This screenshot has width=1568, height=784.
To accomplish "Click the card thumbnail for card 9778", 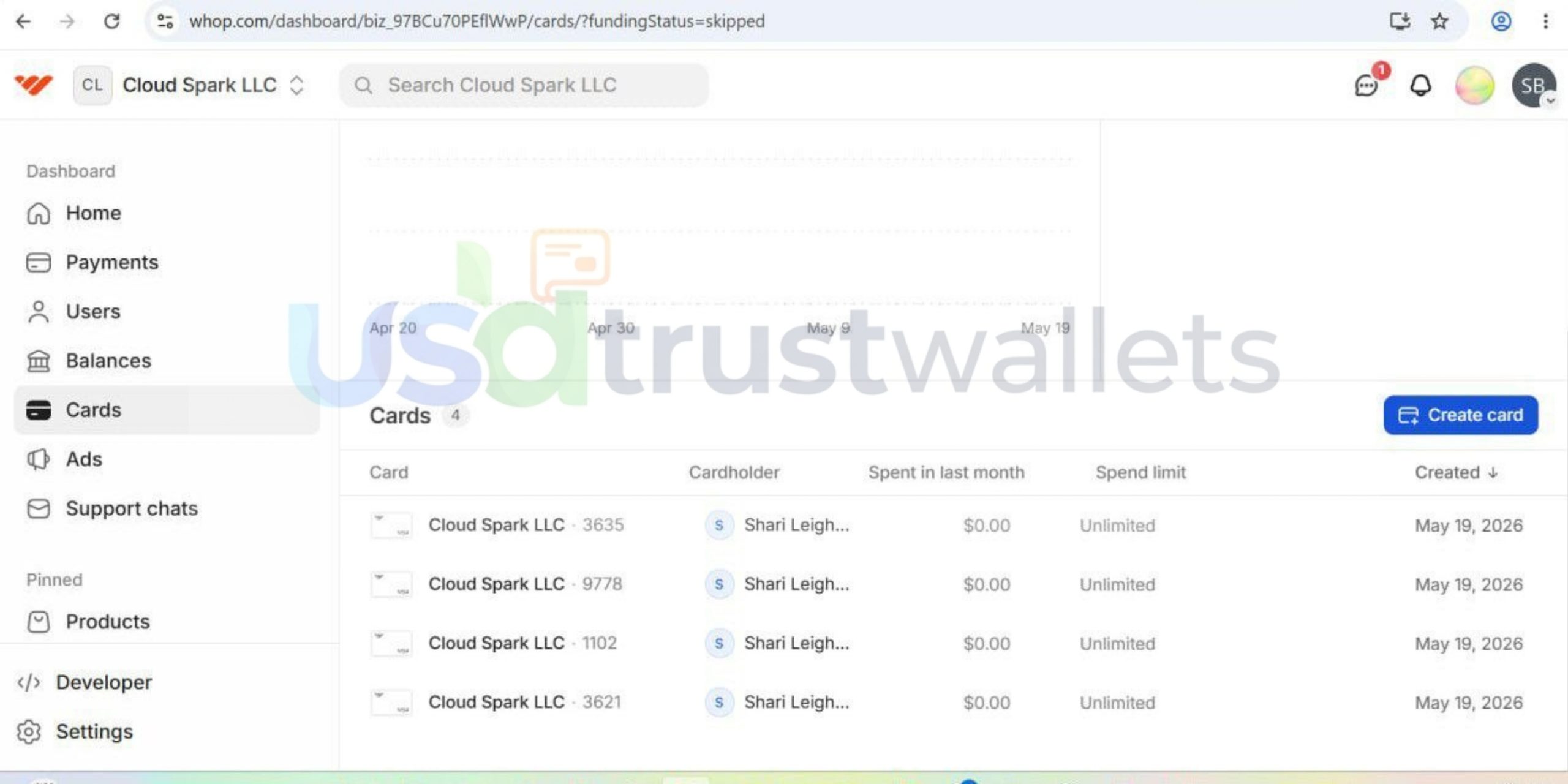I will [391, 584].
